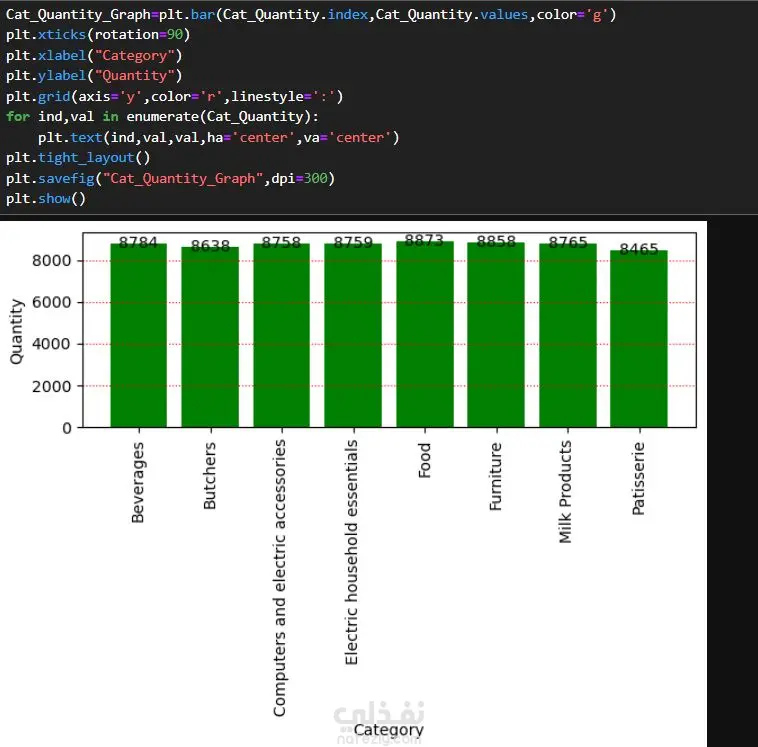The width and height of the screenshot is (758, 747).
Task: Click the Computers and electric accessories label
Action: 279,578
